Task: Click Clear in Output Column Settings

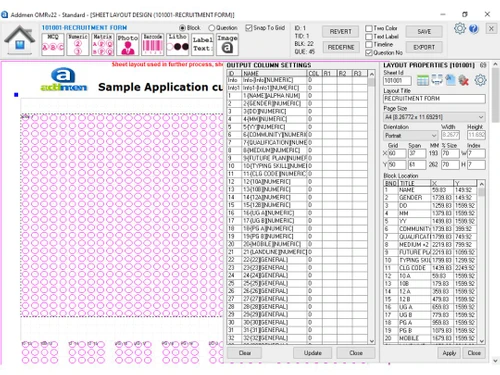Action: click(x=244, y=353)
